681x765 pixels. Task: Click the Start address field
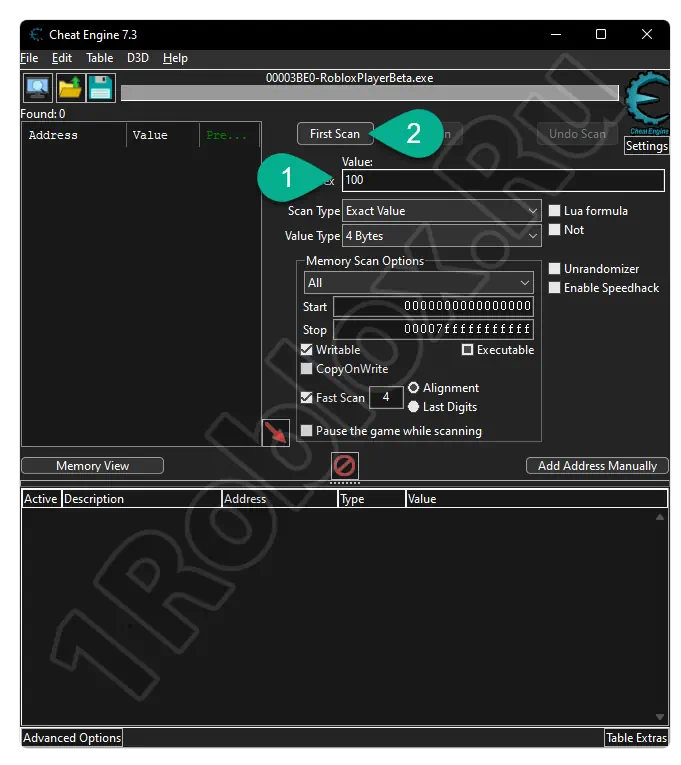pos(433,306)
